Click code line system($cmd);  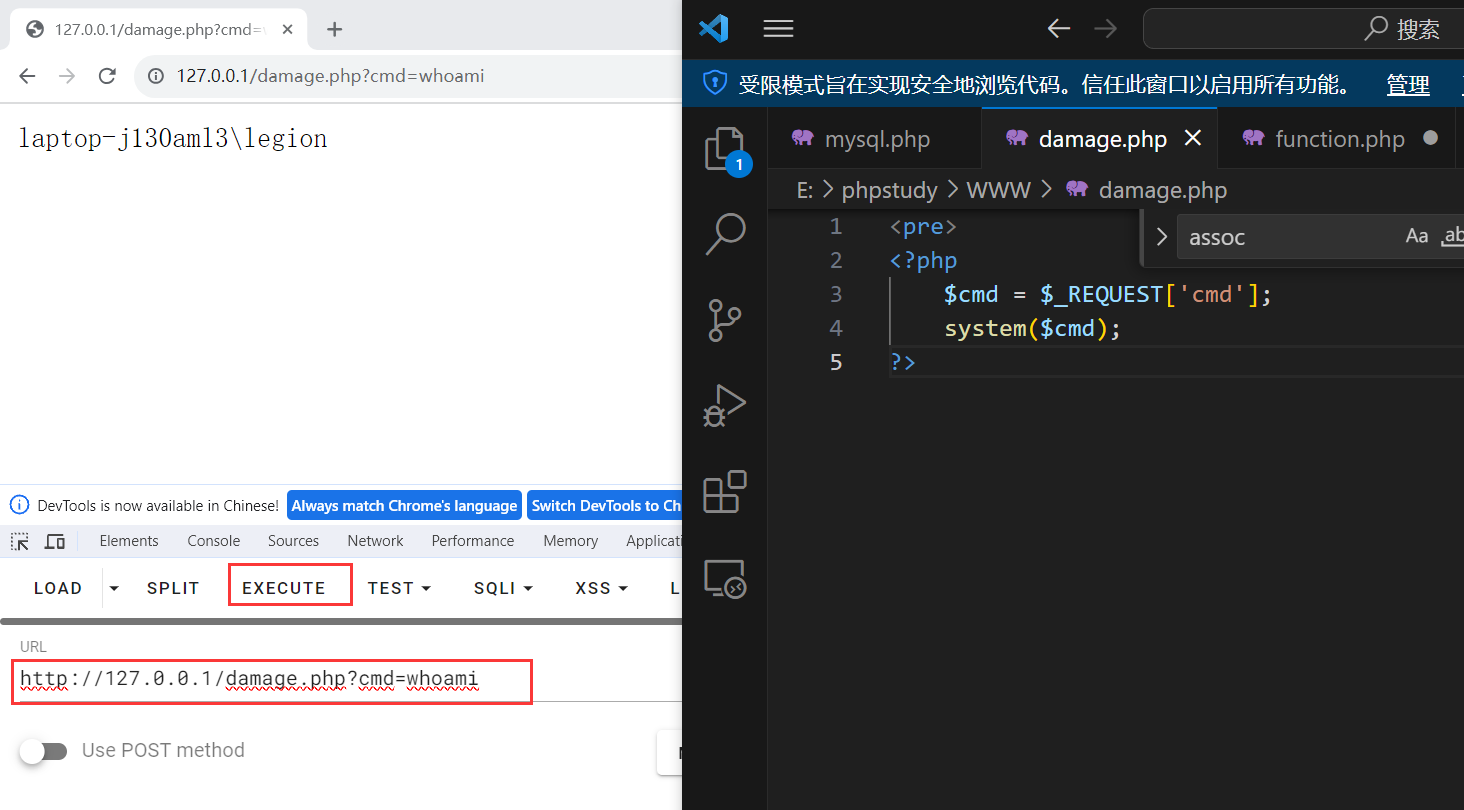[x=1033, y=328]
